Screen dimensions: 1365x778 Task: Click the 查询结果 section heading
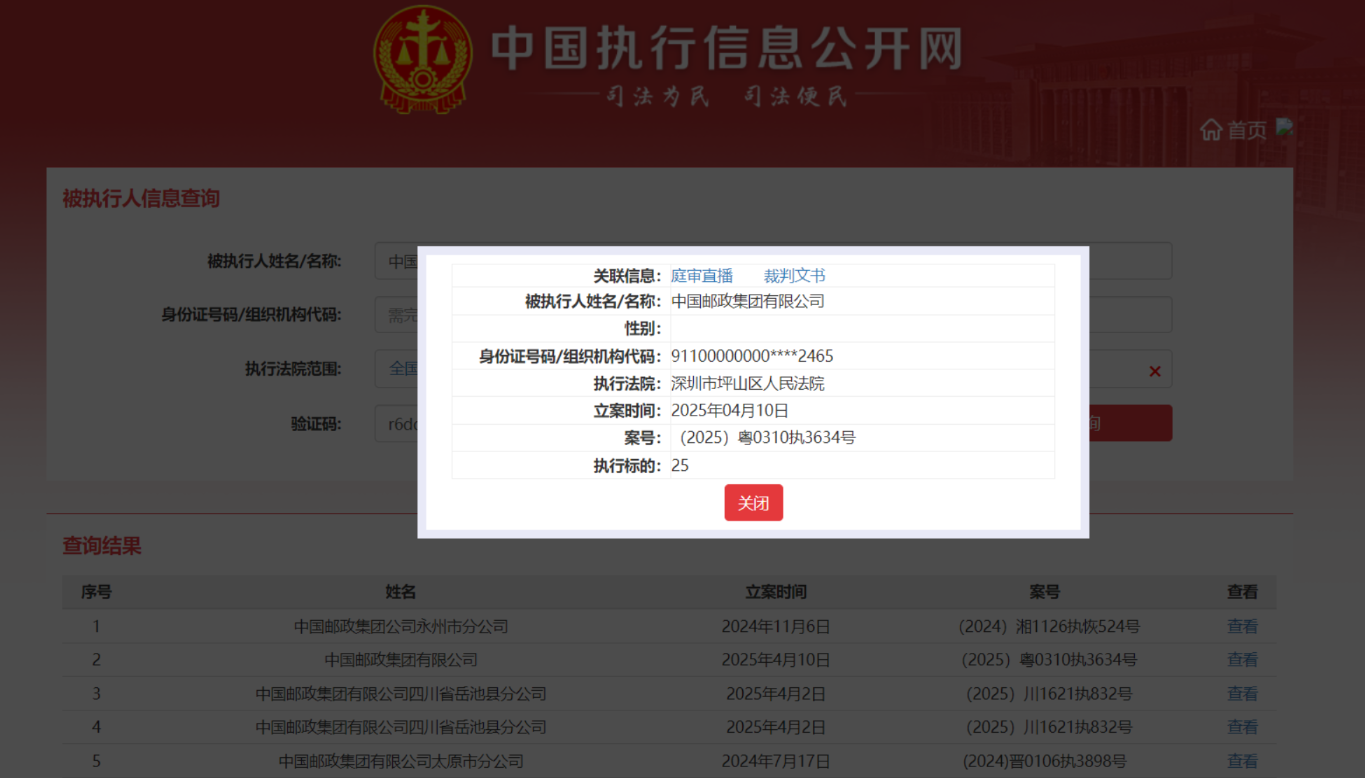point(102,546)
